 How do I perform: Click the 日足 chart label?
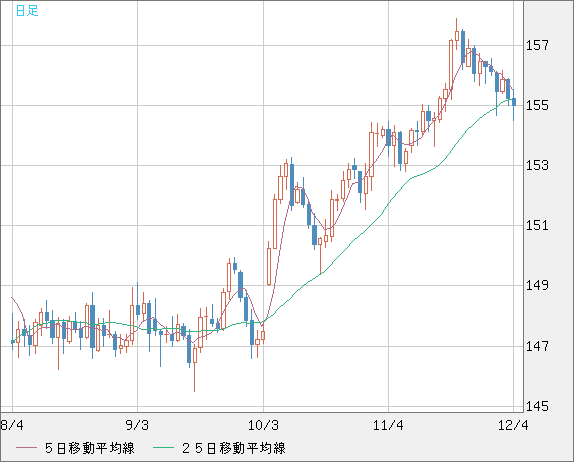pyautogui.click(x=27, y=10)
